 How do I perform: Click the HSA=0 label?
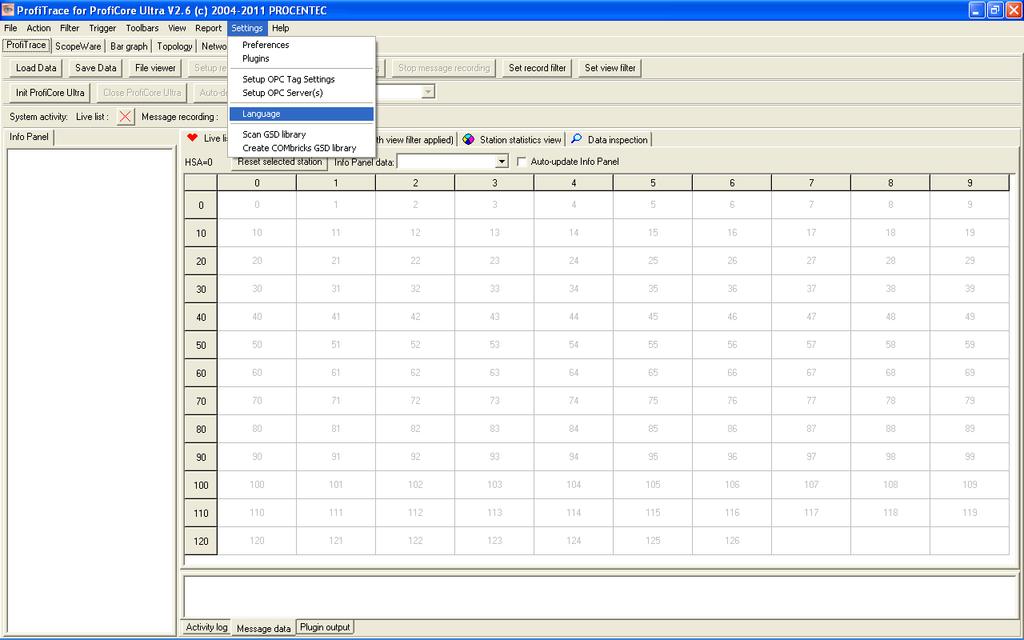(x=199, y=162)
